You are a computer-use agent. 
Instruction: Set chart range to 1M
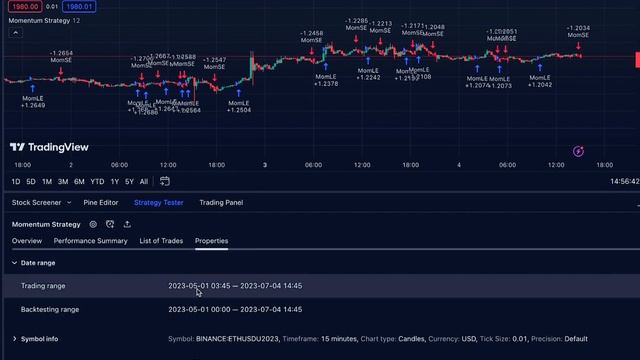click(47, 182)
